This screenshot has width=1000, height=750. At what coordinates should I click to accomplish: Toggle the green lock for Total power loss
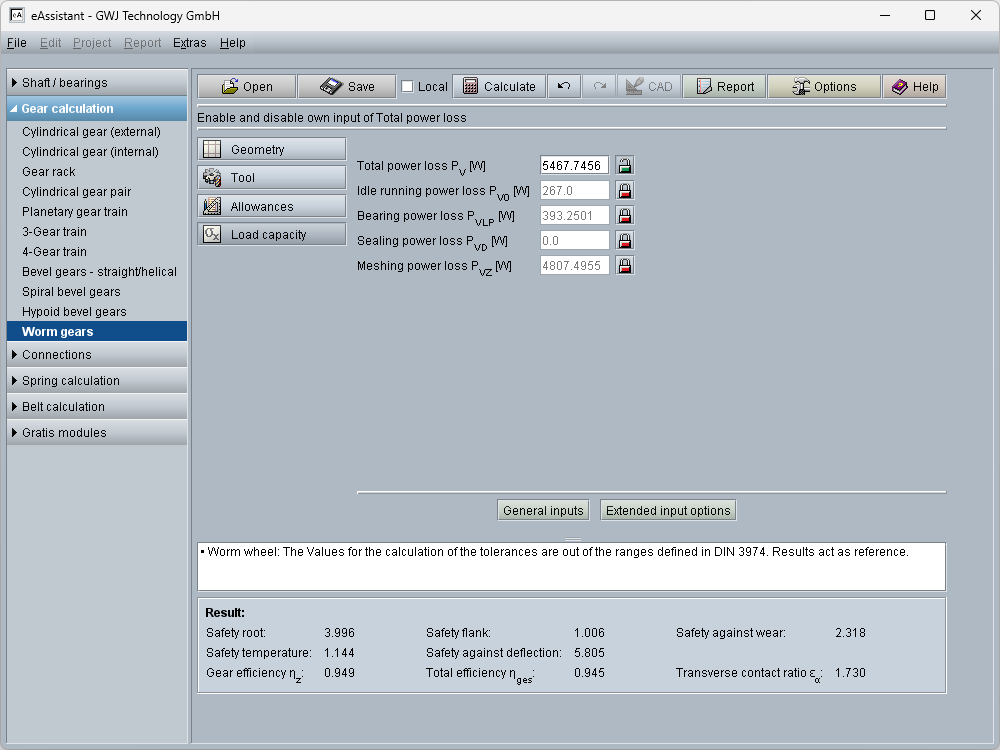coord(624,166)
